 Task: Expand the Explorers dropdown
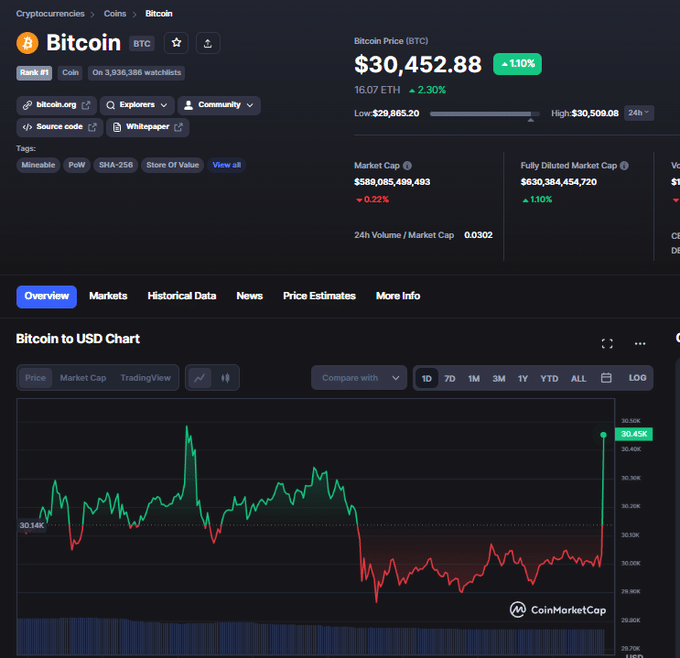[137, 105]
